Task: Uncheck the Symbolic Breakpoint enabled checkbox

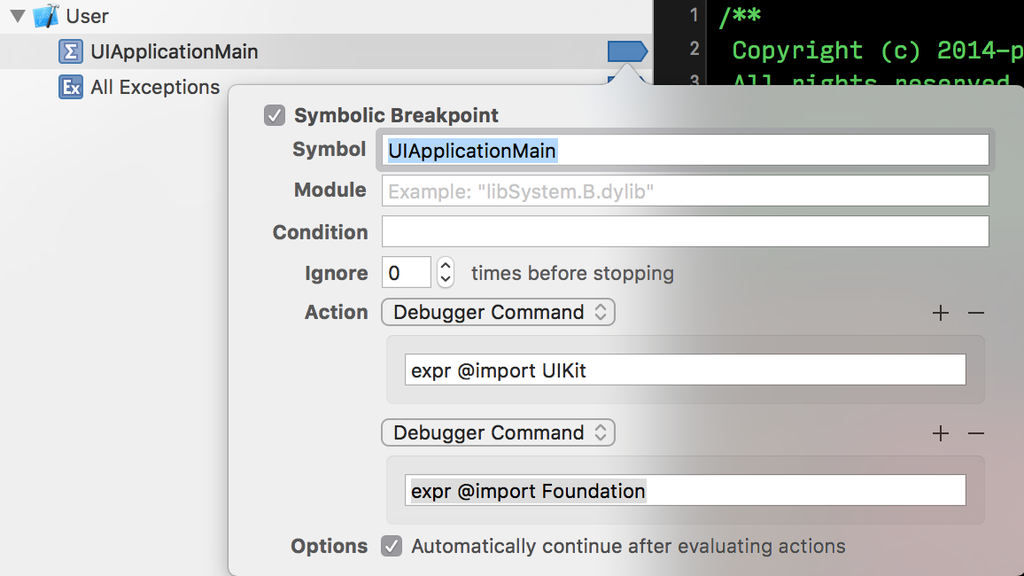Action: [x=275, y=116]
